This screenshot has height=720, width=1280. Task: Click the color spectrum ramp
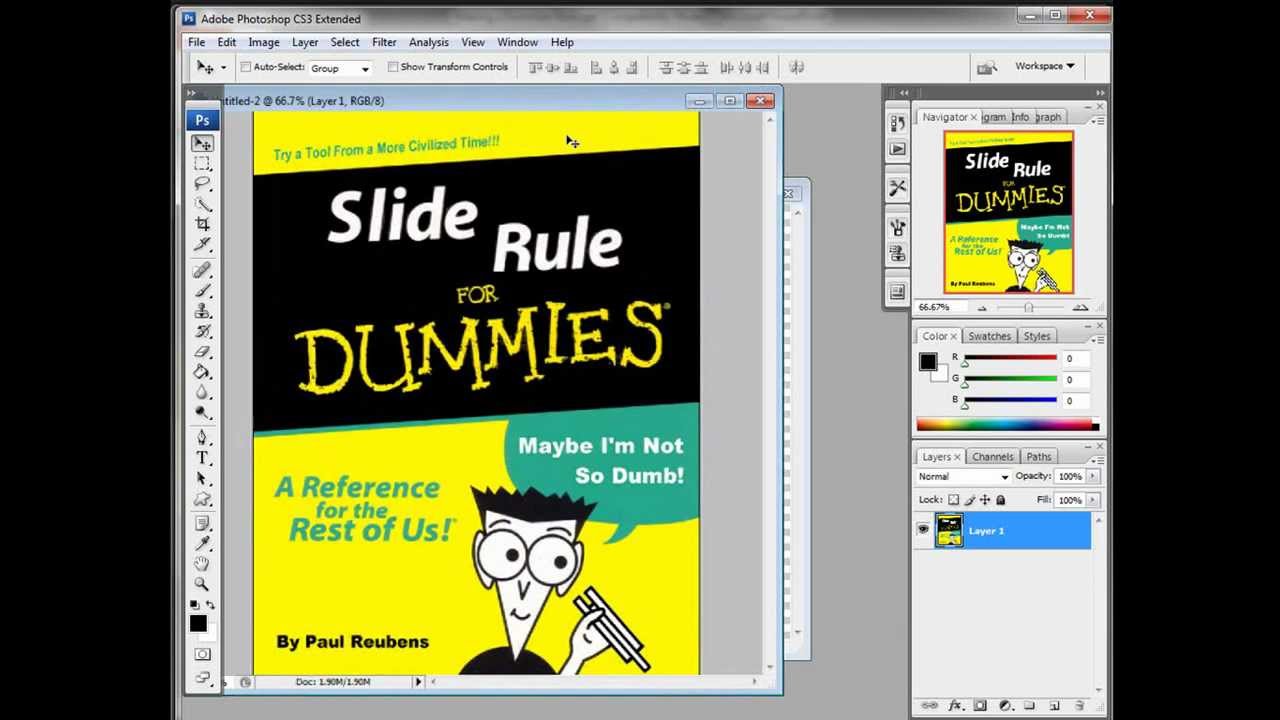tap(1008, 426)
